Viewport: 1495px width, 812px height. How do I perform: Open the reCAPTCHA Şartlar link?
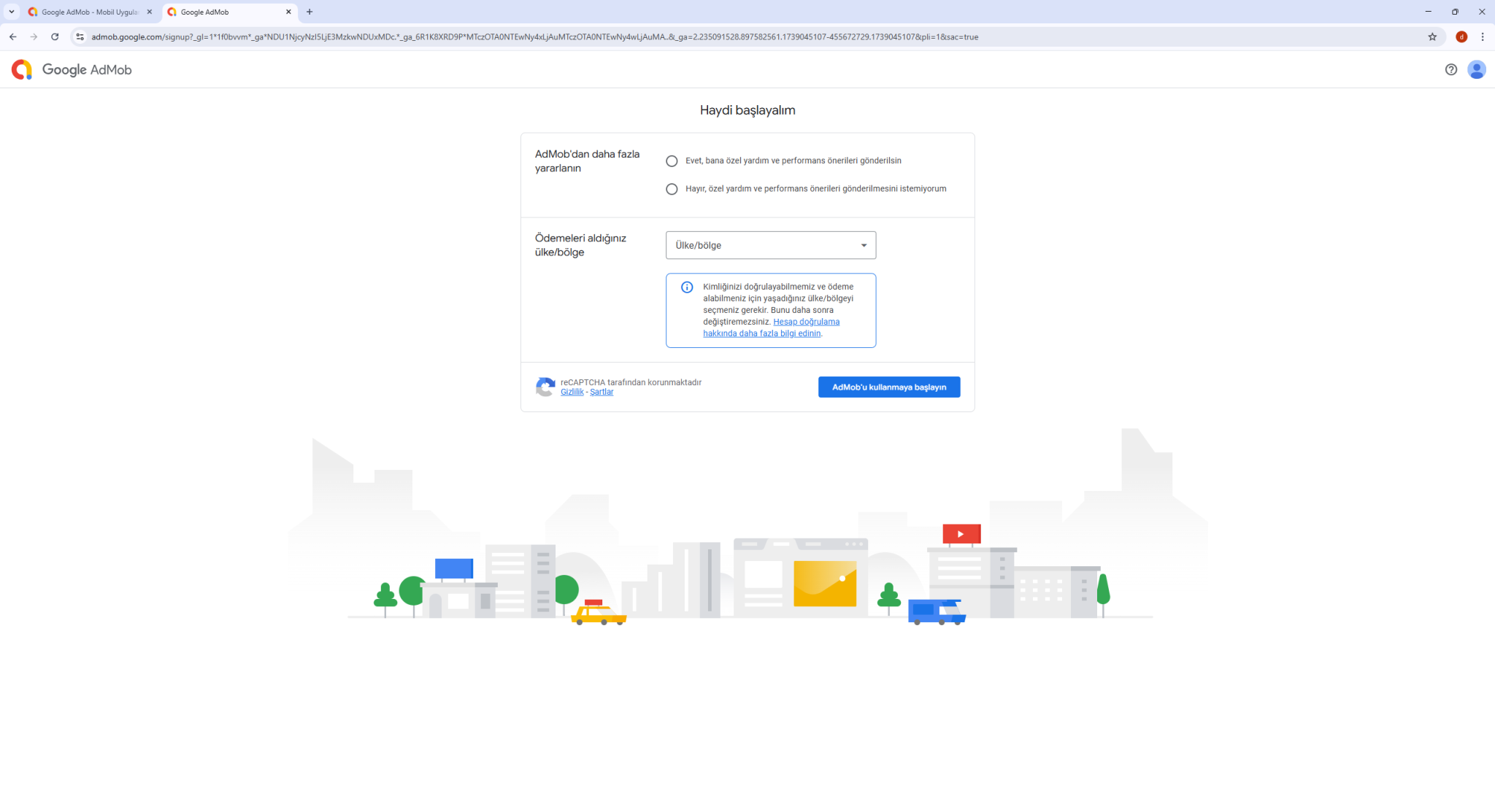tap(602, 393)
